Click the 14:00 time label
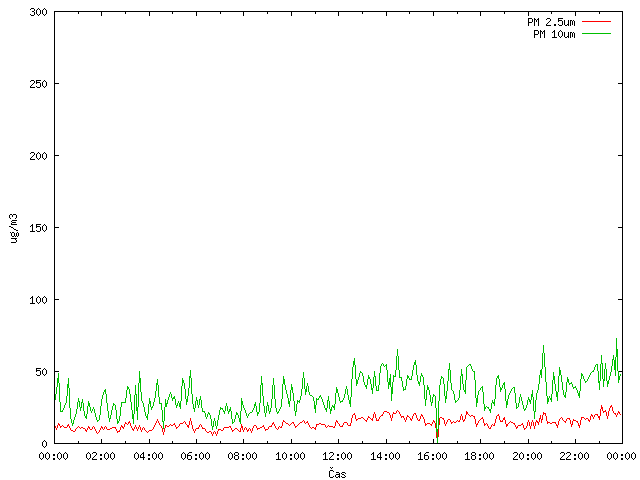The width and height of the screenshot is (640, 480). 385,456
